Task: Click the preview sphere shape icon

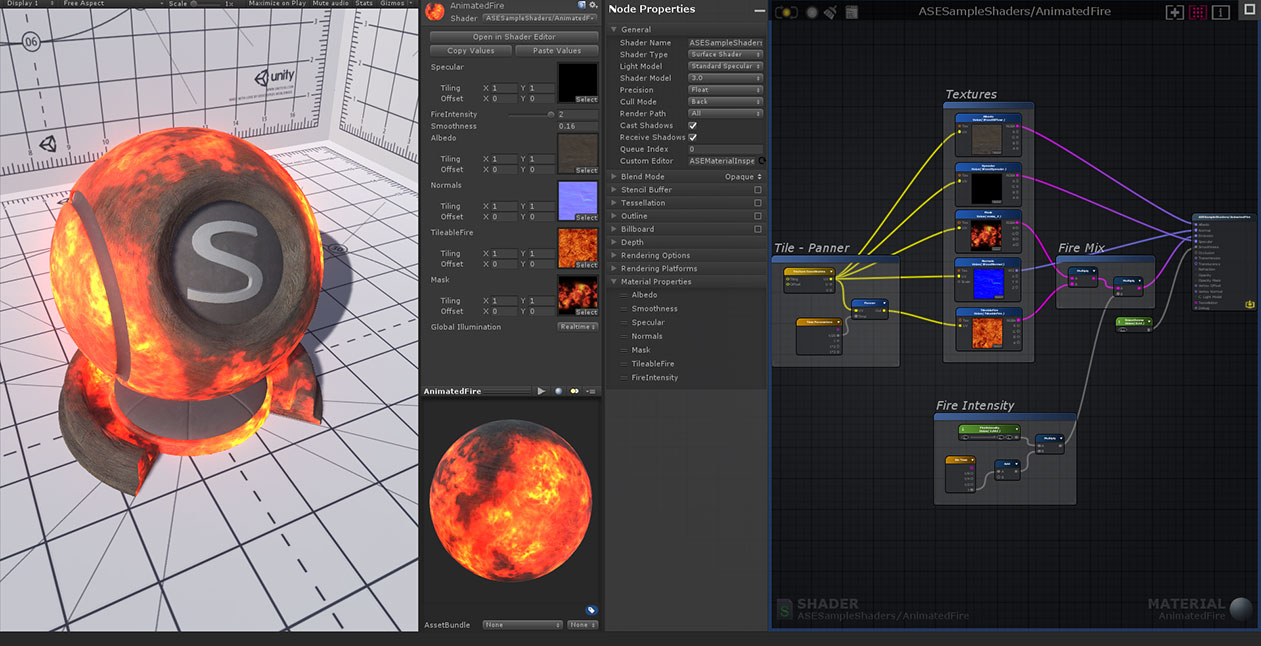Action: coord(558,391)
